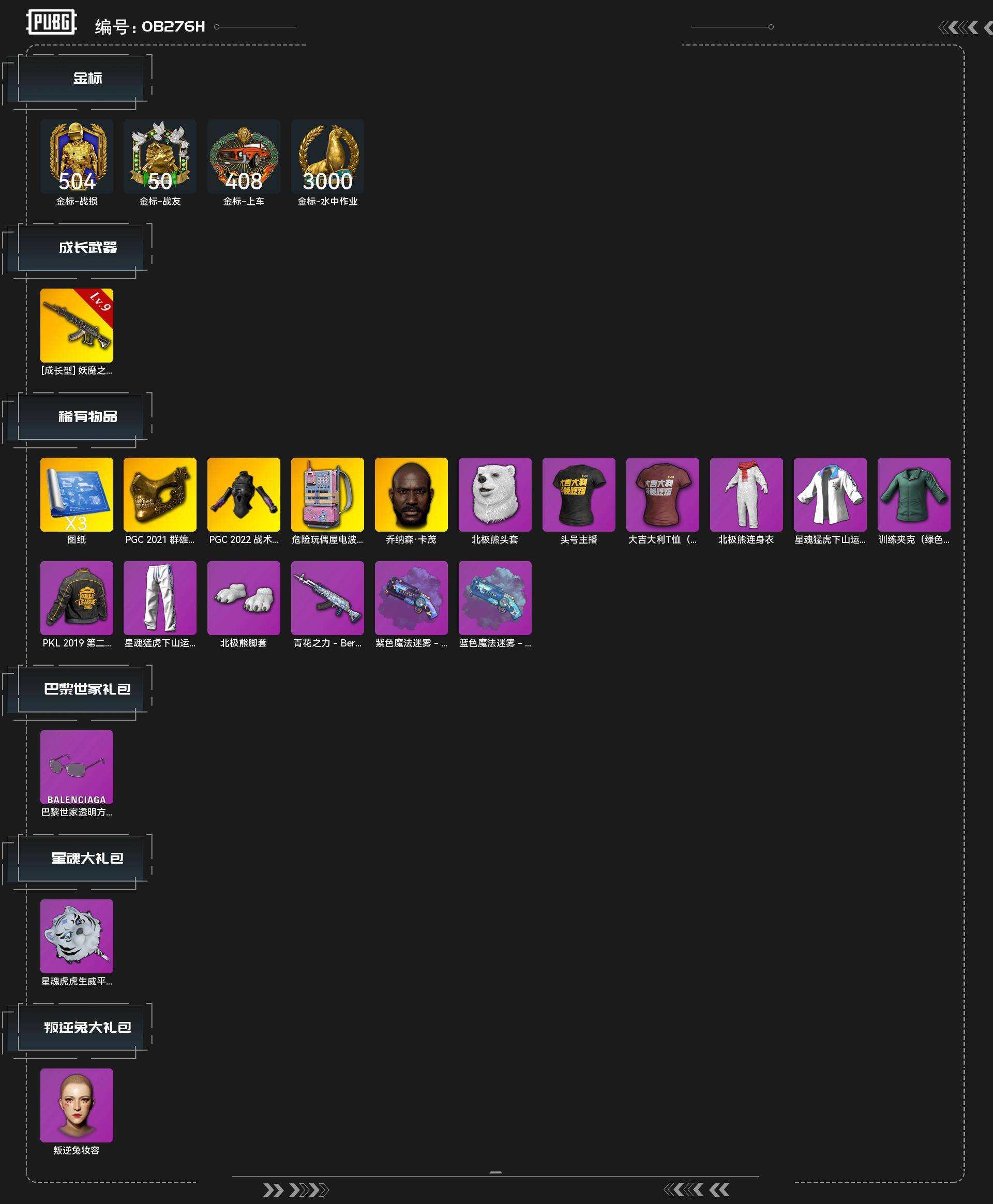The image size is (993, 1204).
Task: Select the 金标-战友 badge showing 50
Action: click(x=160, y=156)
